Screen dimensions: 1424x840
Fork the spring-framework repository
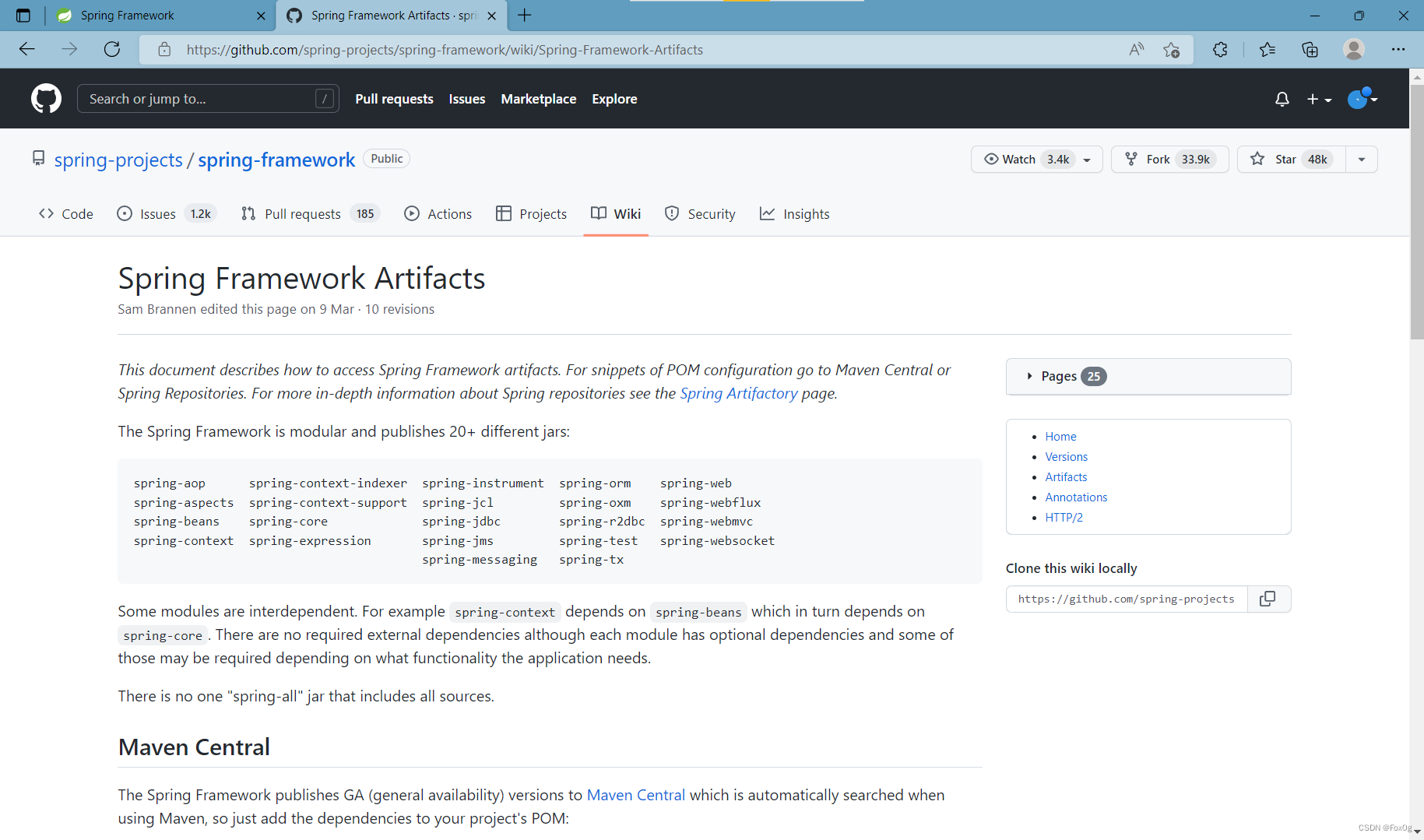tap(1169, 160)
